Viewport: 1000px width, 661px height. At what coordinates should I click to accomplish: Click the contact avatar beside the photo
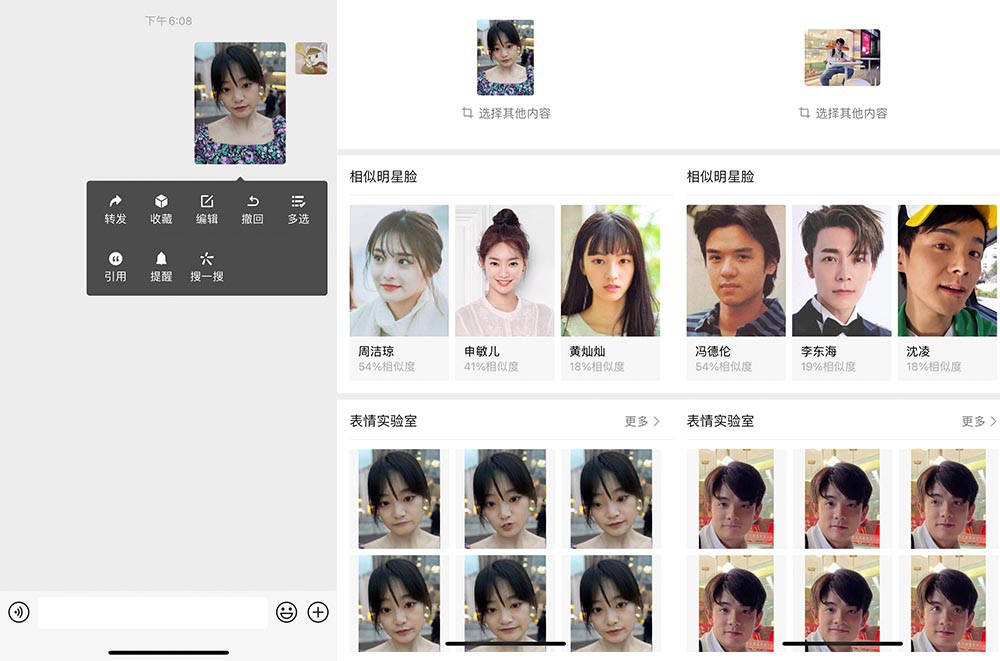[x=310, y=58]
